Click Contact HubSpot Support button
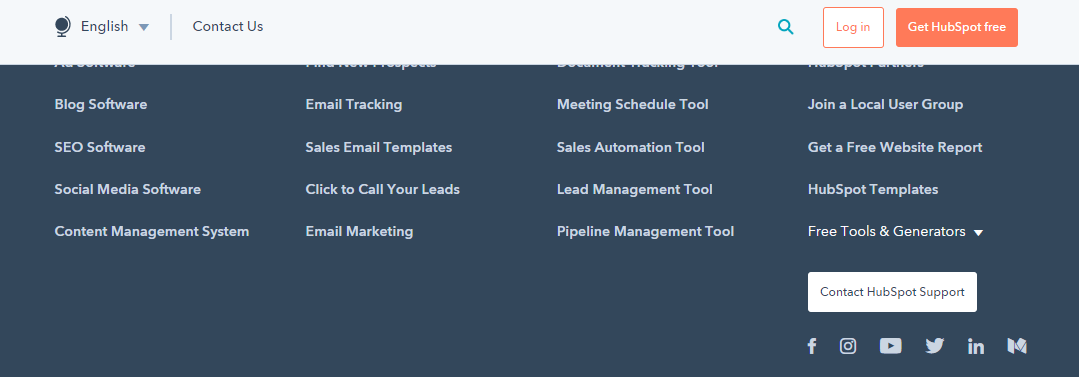The image size is (1079, 377). (892, 292)
